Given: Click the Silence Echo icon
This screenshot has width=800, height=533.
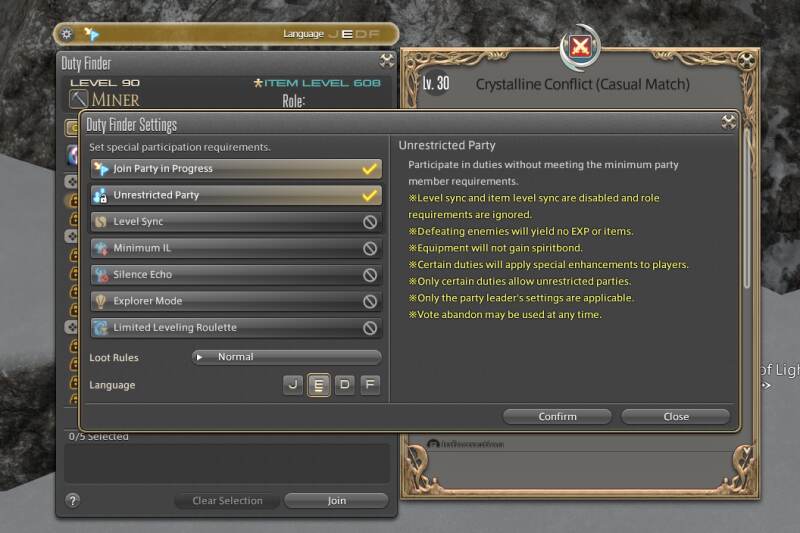Looking at the screenshot, I should click(101, 274).
